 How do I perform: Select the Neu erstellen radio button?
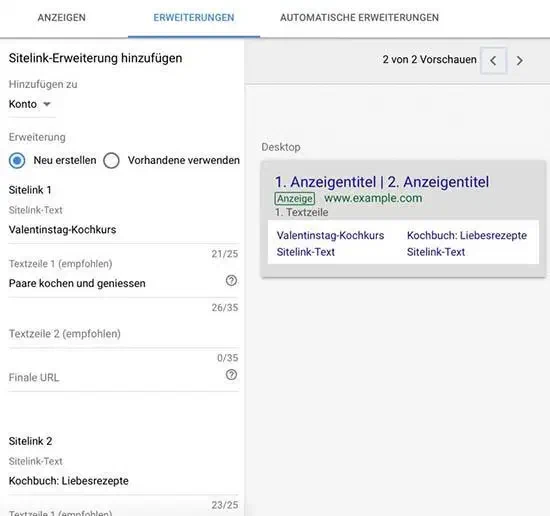[x=17, y=161]
